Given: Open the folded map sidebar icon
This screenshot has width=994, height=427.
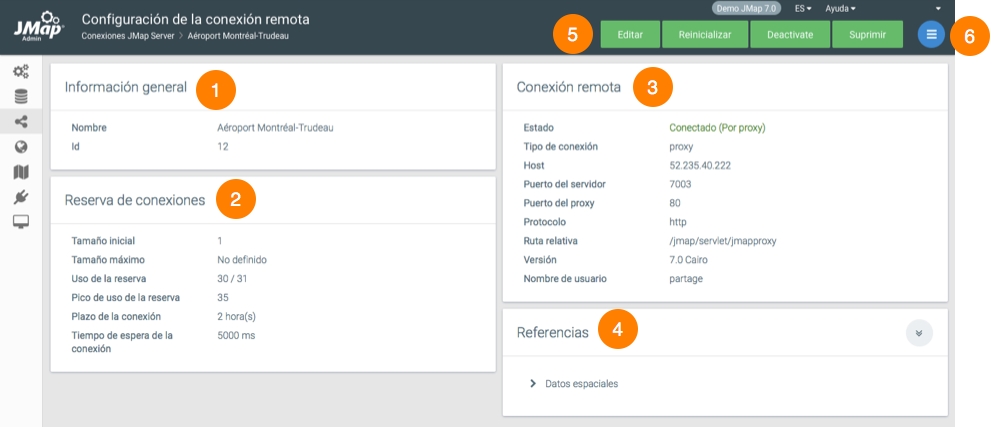Looking at the screenshot, I should coord(20,172).
